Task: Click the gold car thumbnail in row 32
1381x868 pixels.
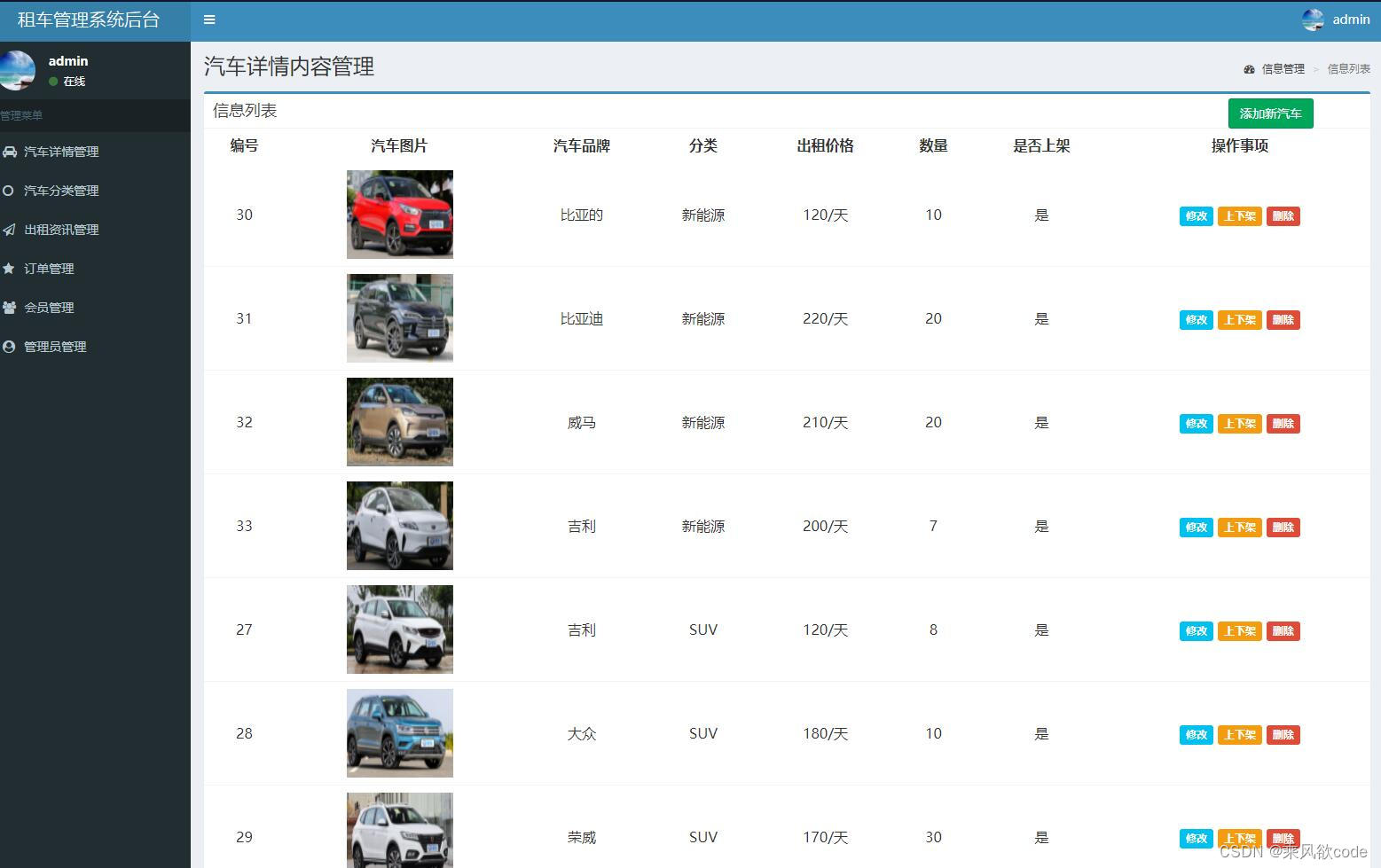Action: pos(400,422)
